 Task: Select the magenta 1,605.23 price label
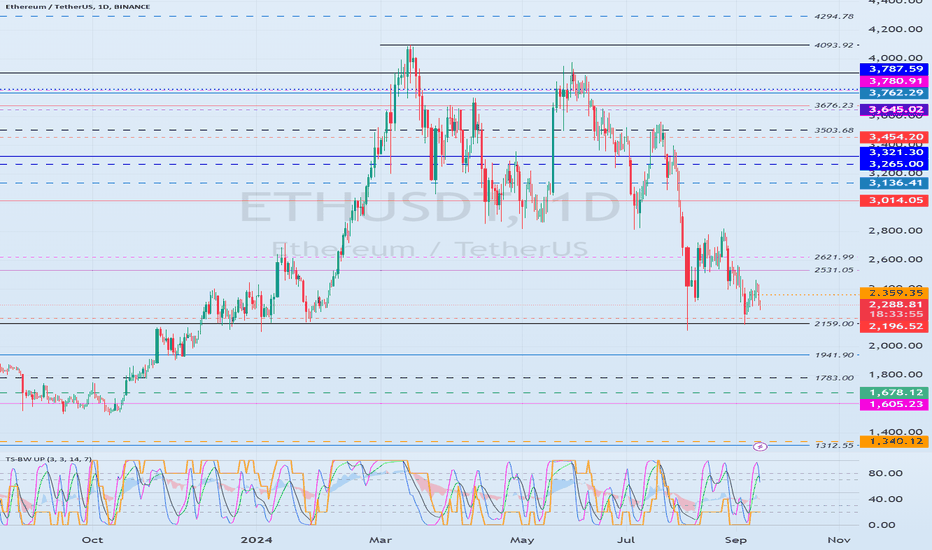(x=894, y=404)
